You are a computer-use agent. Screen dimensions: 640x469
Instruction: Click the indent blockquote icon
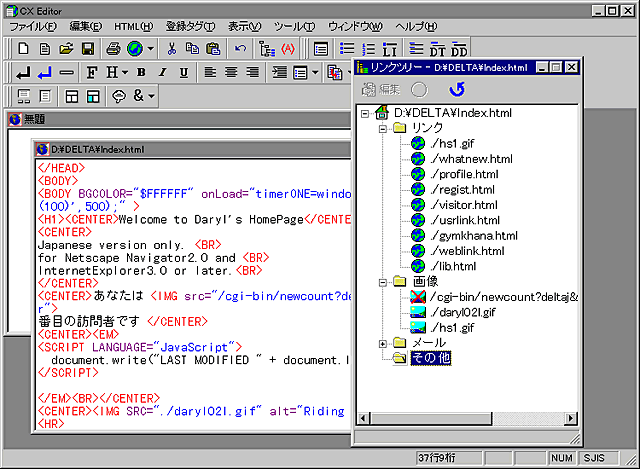pyautogui.click(x=280, y=73)
